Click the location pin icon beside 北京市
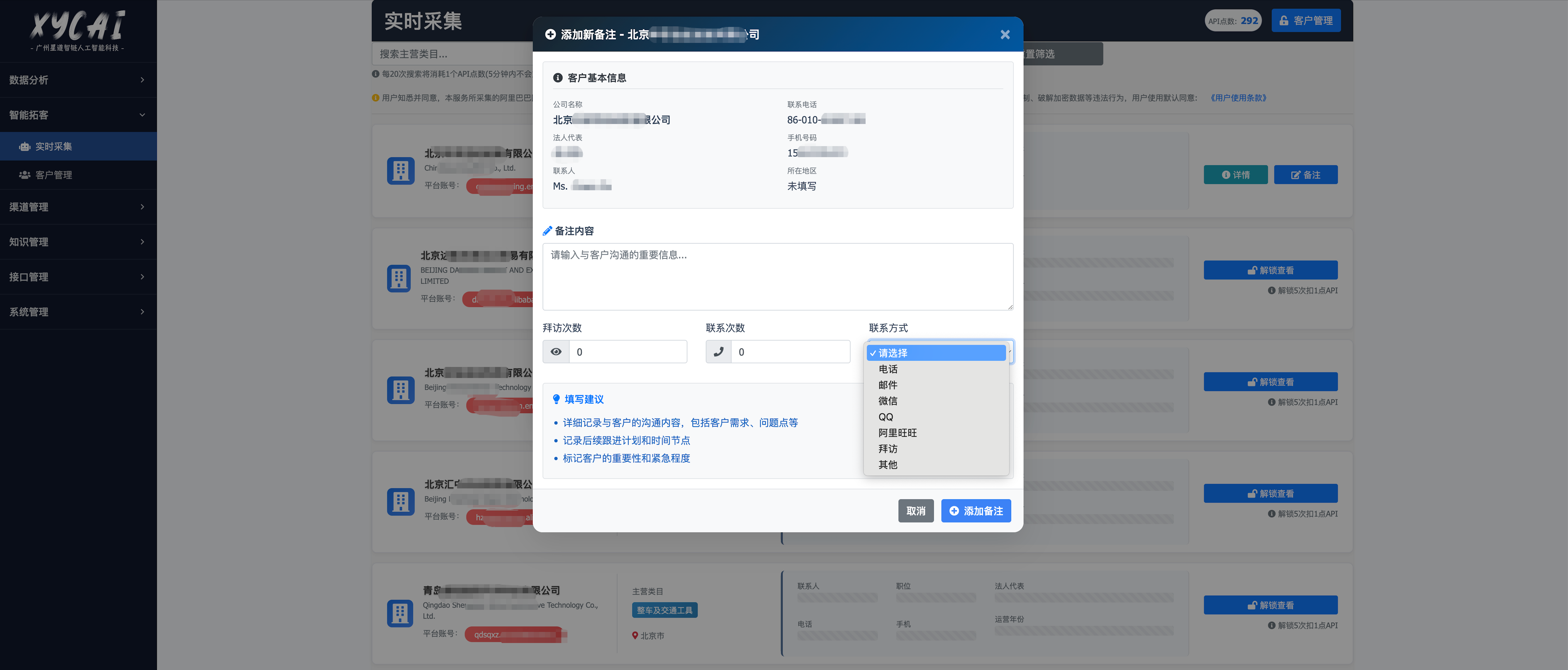1568x670 pixels. [635, 635]
